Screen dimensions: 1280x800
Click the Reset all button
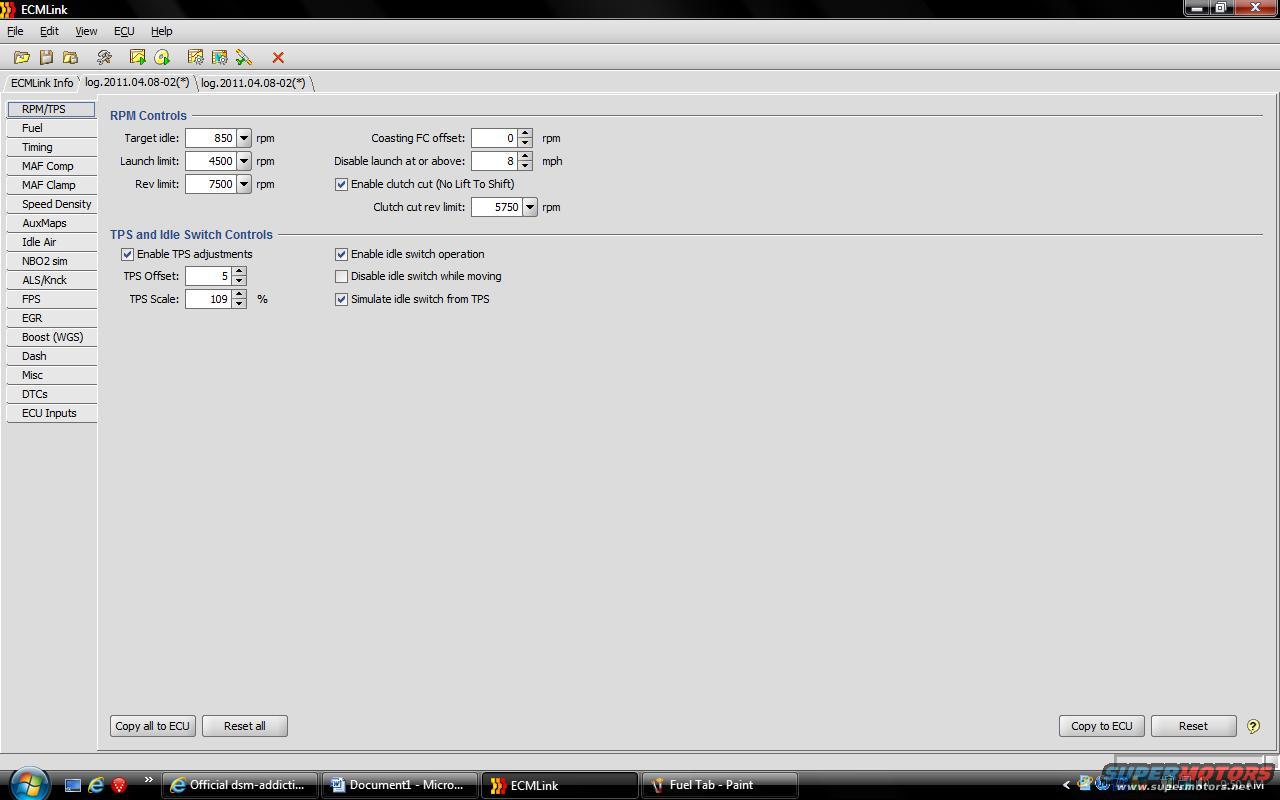245,726
